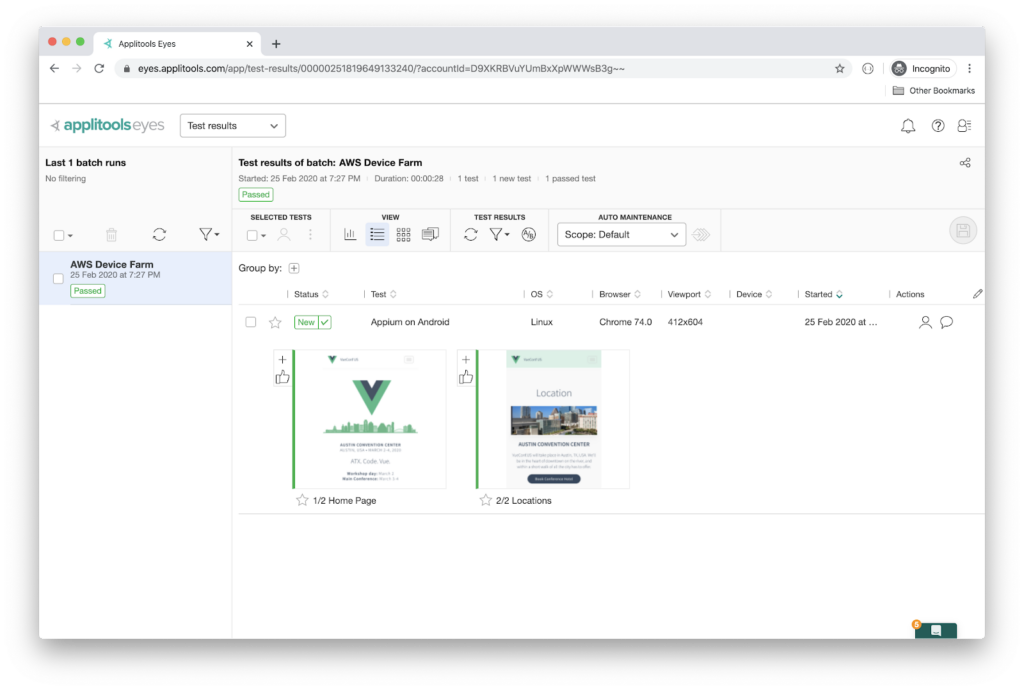Click the notifications bell icon
Screen dimensions: 1024x690
click(908, 126)
